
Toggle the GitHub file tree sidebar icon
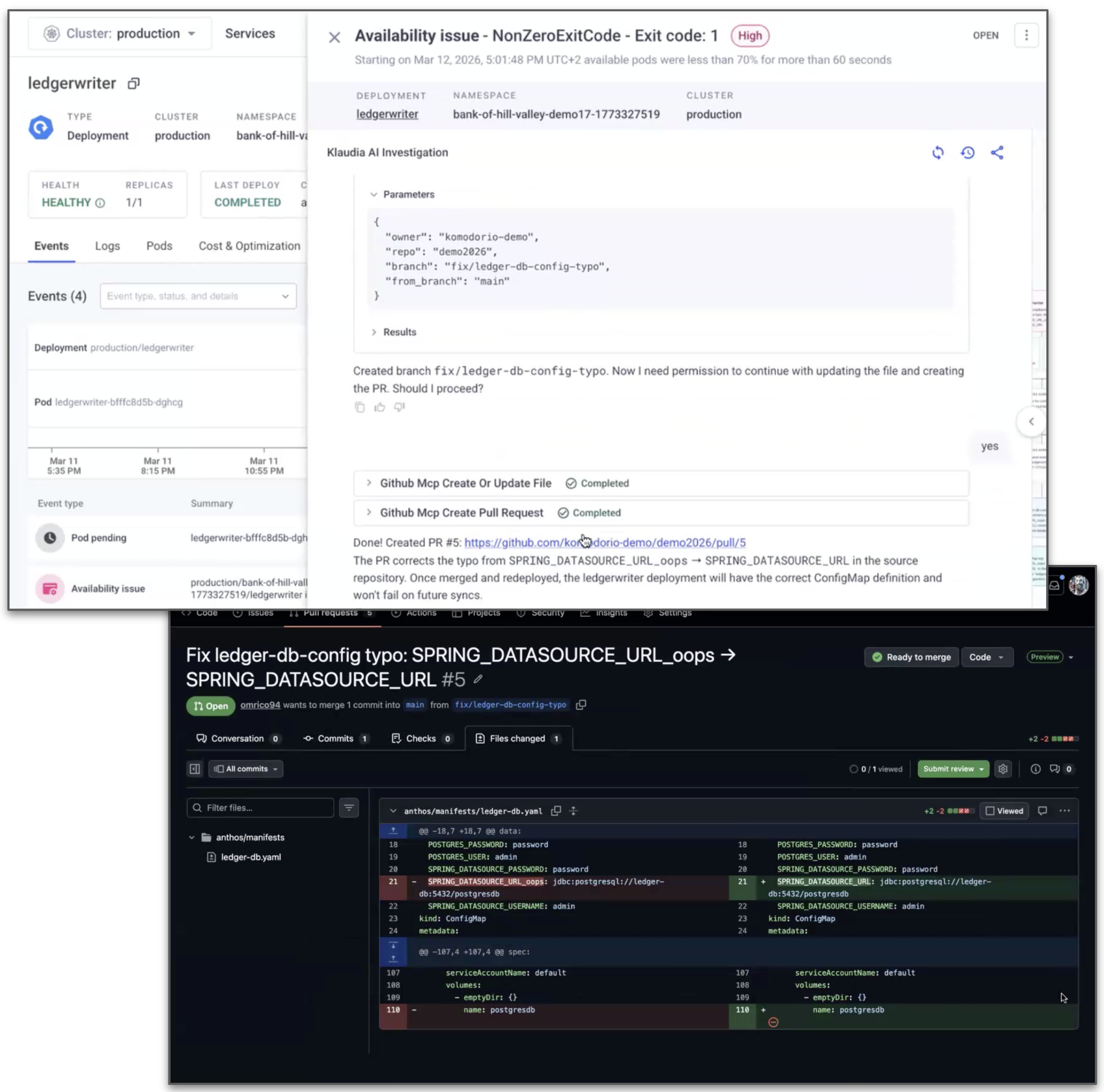[x=195, y=769]
